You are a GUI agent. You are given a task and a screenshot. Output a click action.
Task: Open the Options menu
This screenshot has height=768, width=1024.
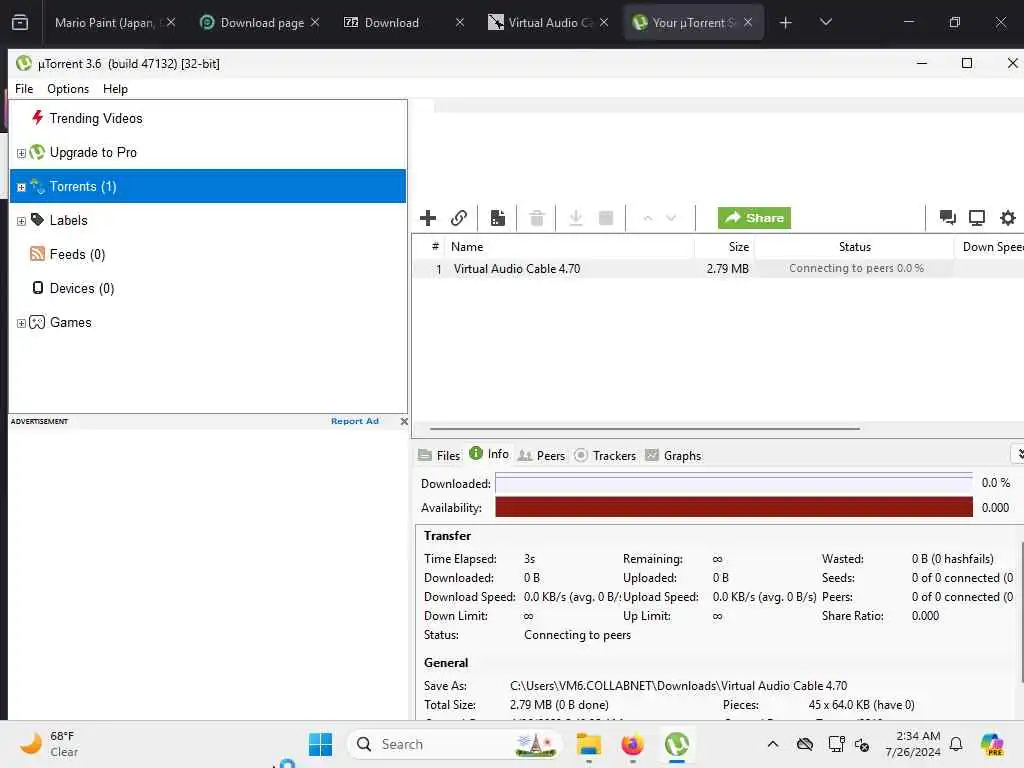pyautogui.click(x=68, y=89)
